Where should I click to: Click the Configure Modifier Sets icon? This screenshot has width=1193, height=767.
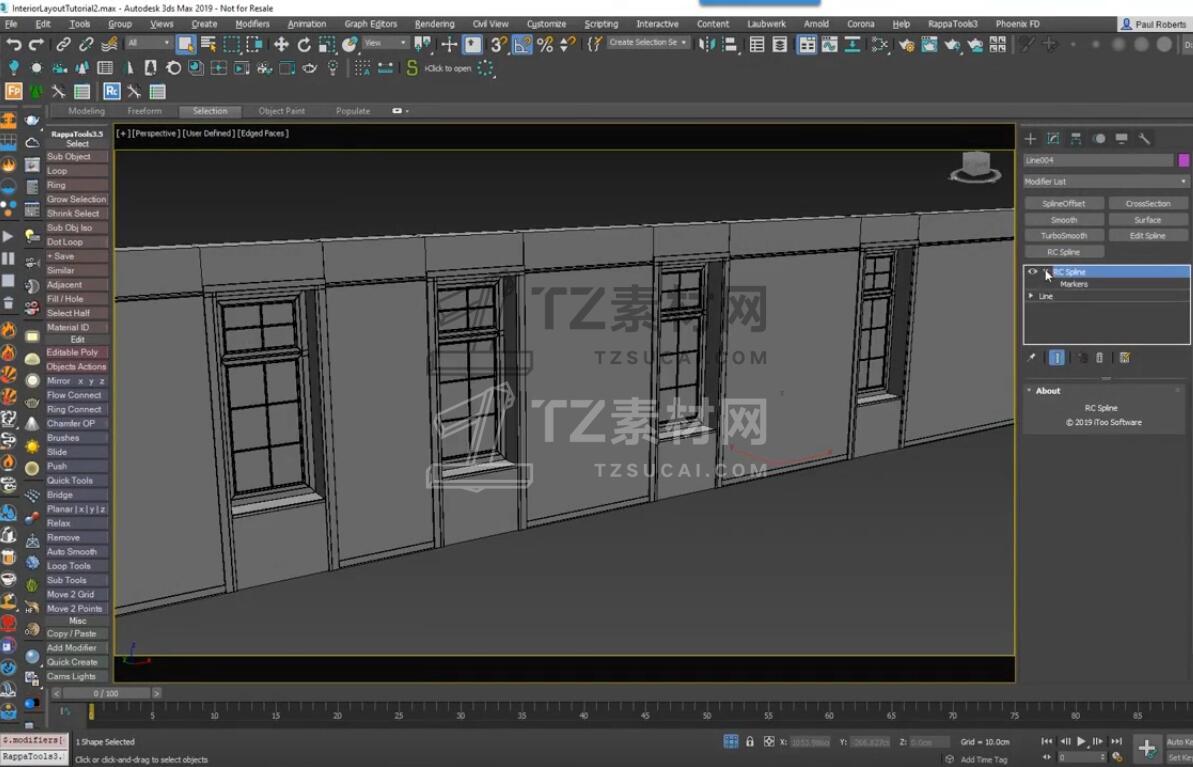coord(1124,358)
